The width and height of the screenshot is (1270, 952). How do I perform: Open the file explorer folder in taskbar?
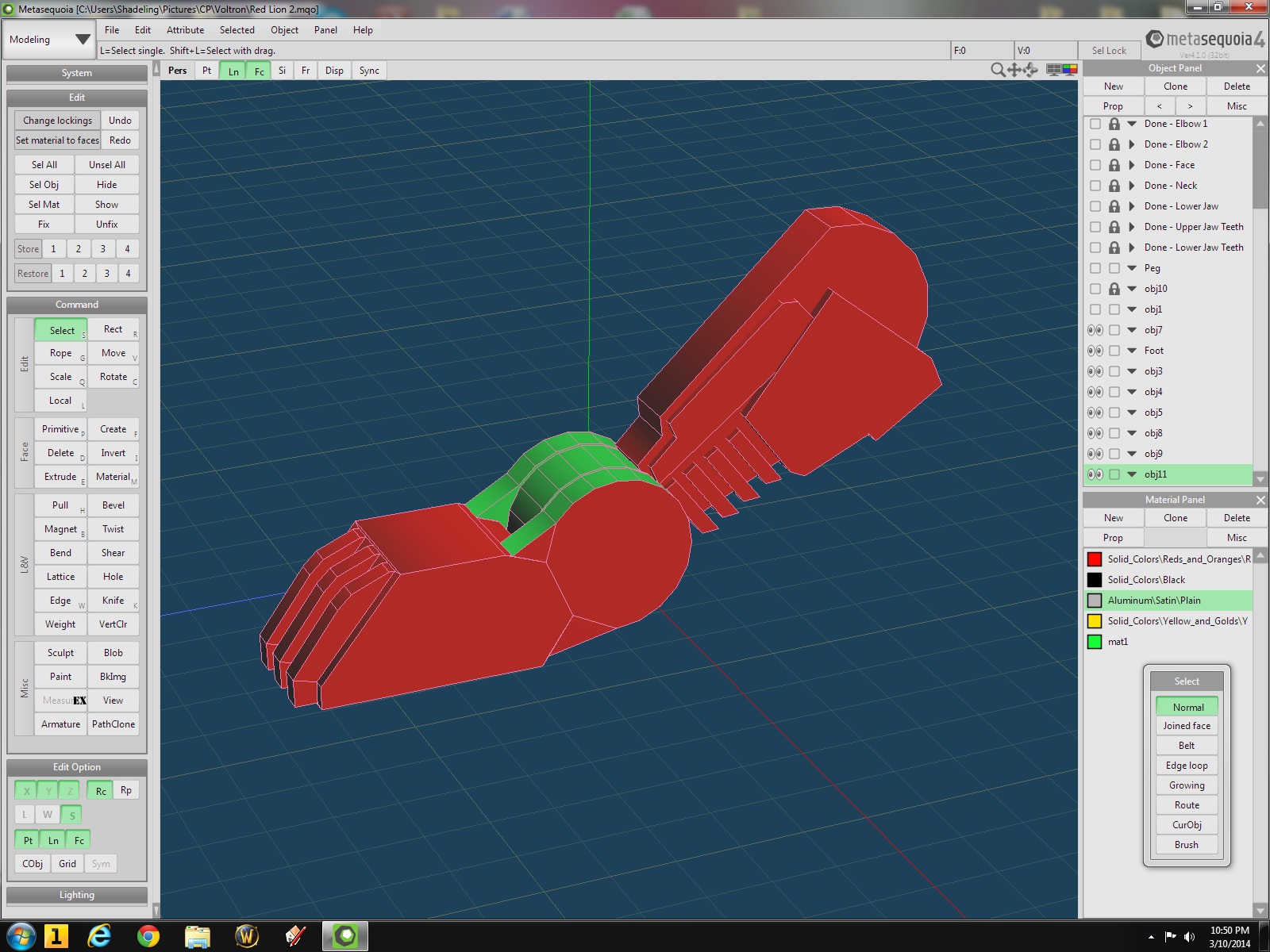pos(197,936)
